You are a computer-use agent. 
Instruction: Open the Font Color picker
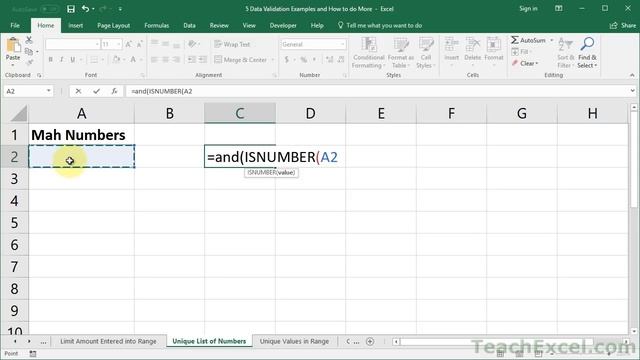coord(133,60)
